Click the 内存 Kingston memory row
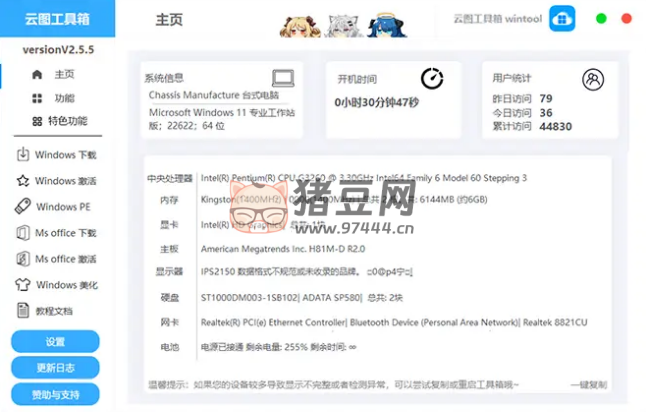Viewport: 646px width, 412px height. coord(323,200)
